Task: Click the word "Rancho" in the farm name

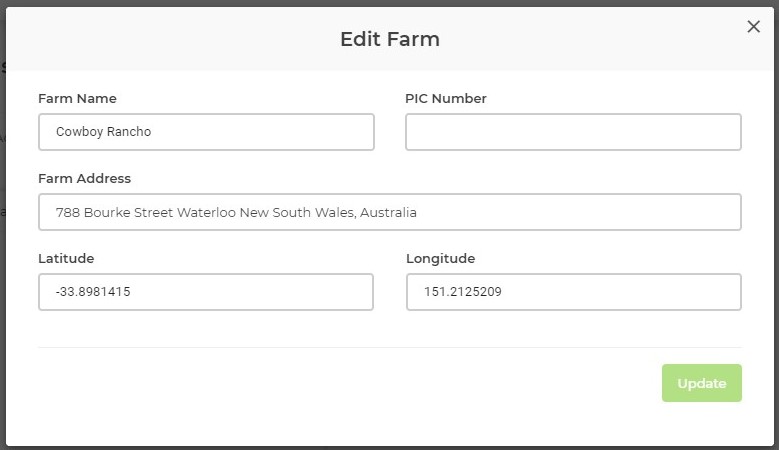Action: click(130, 132)
